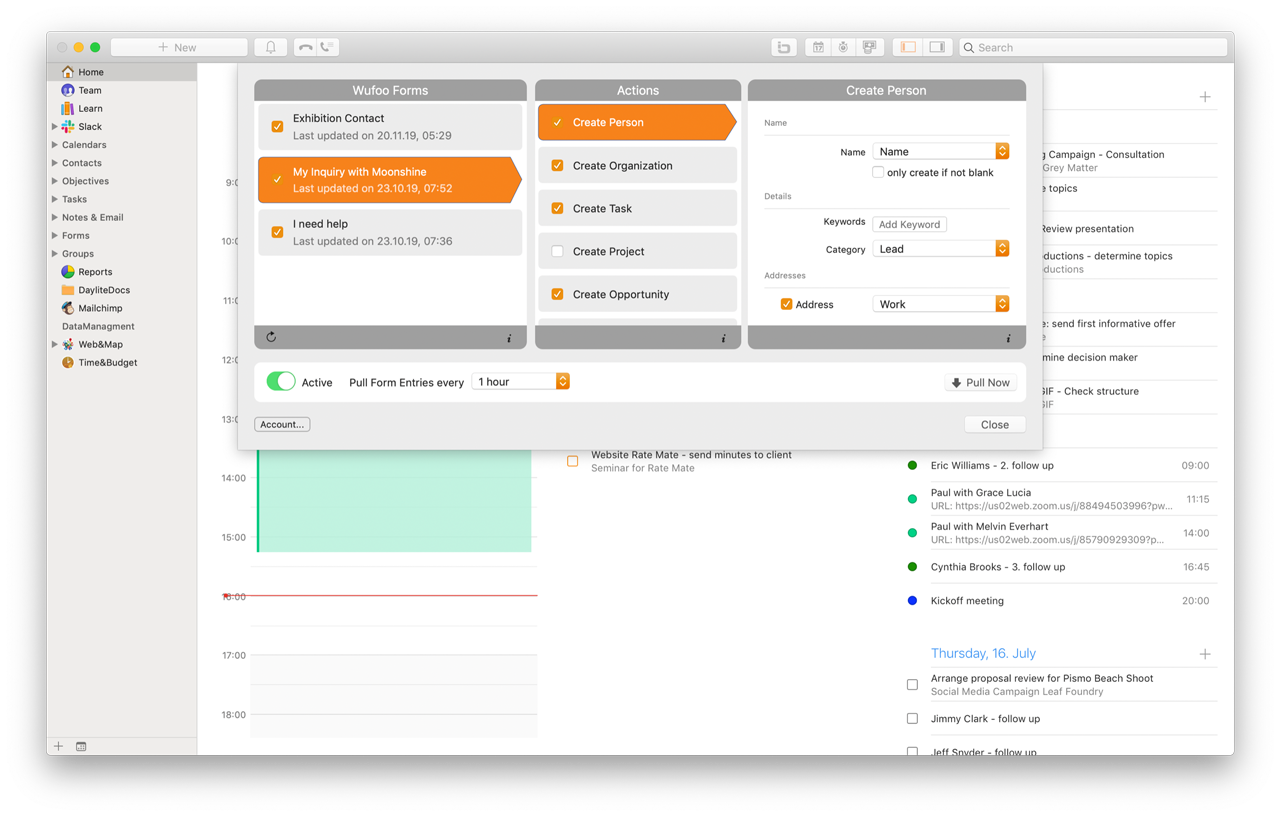Open the Pull Form Entries interval dropdown
1280x816 pixels.
point(521,382)
